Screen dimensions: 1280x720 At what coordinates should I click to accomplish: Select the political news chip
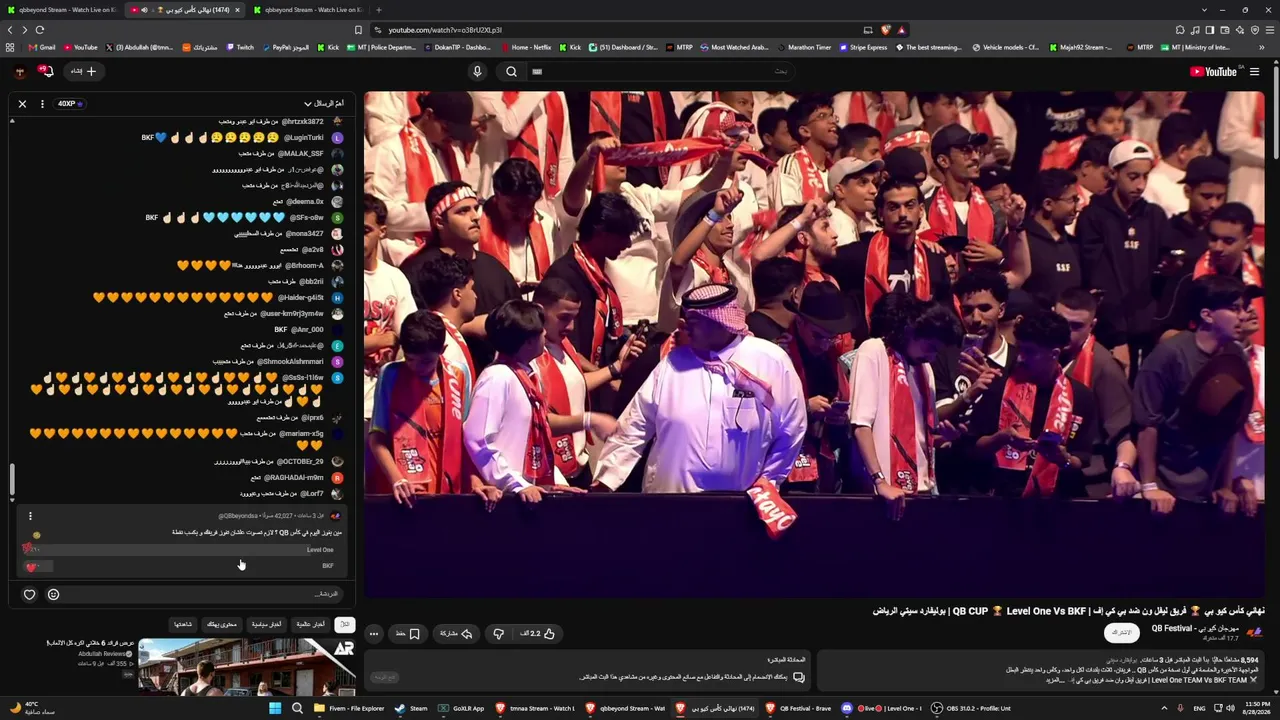266,624
